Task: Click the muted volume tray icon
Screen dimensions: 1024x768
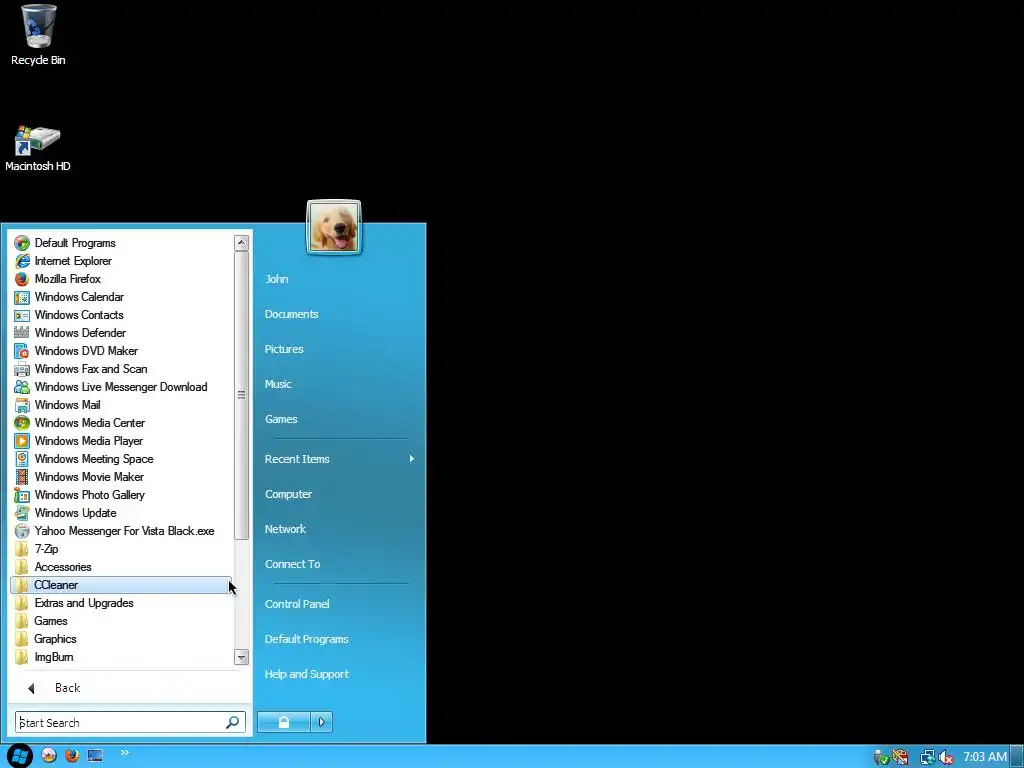Action: point(946,758)
